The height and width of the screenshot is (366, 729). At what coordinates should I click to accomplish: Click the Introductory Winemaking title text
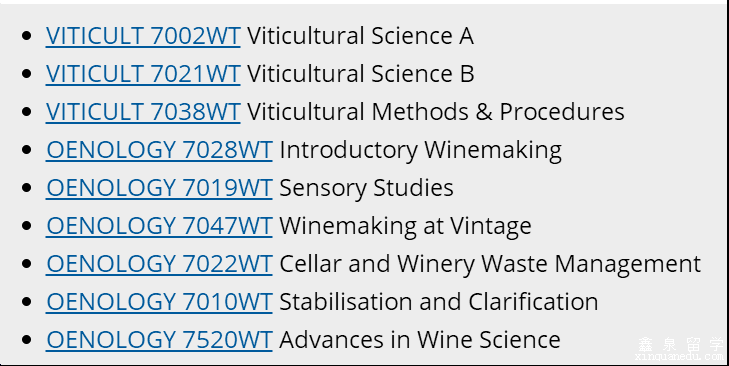click(421, 151)
